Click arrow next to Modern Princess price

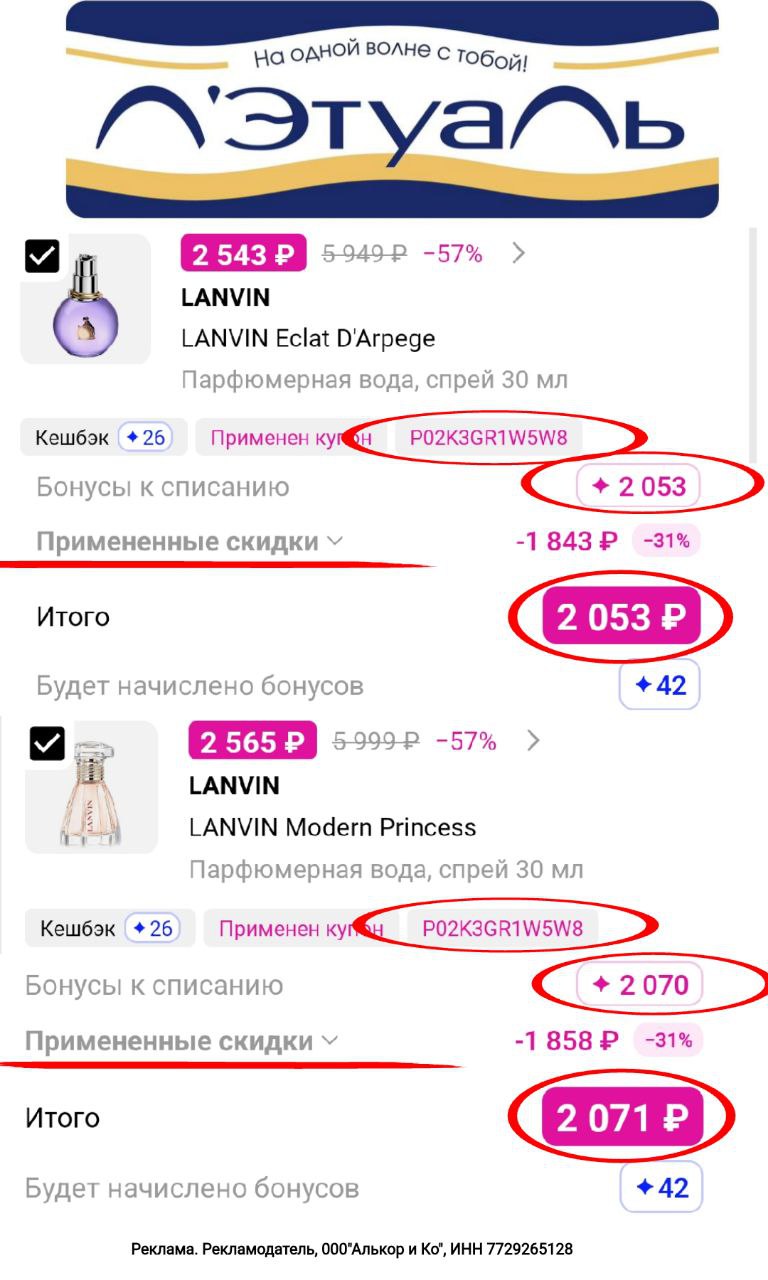[x=533, y=741]
